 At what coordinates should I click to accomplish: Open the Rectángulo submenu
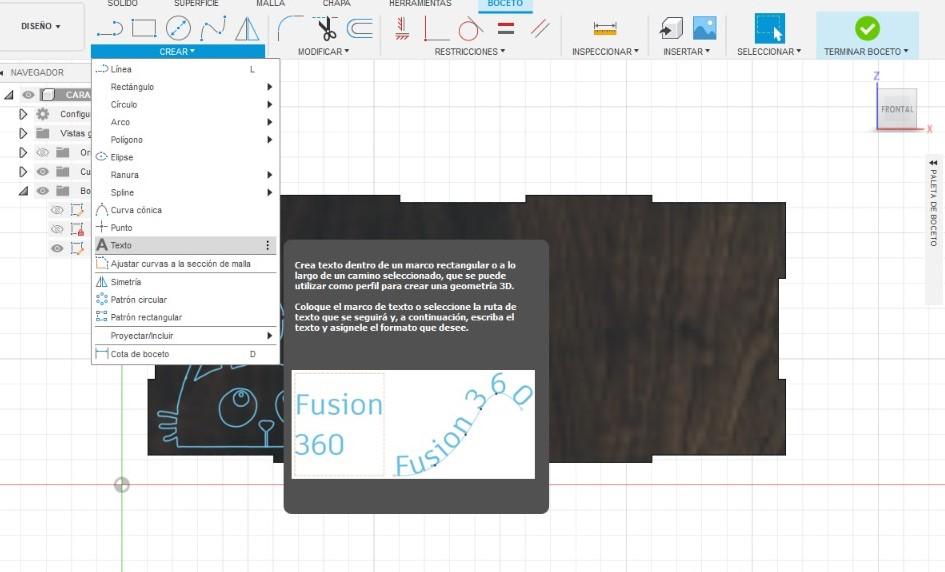click(x=185, y=87)
